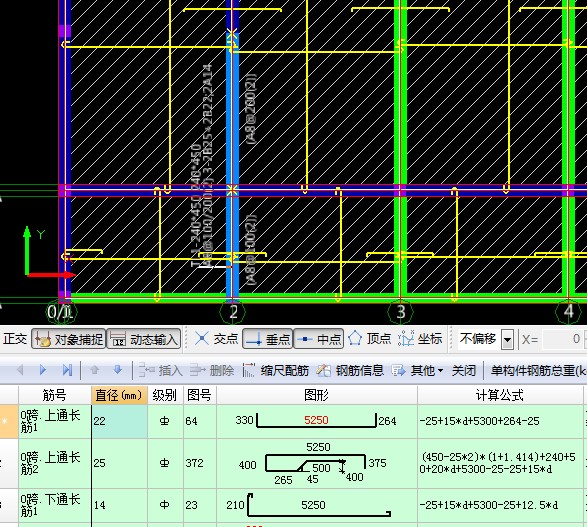Move row down arrow icon
The image size is (587, 527).
coord(118,371)
